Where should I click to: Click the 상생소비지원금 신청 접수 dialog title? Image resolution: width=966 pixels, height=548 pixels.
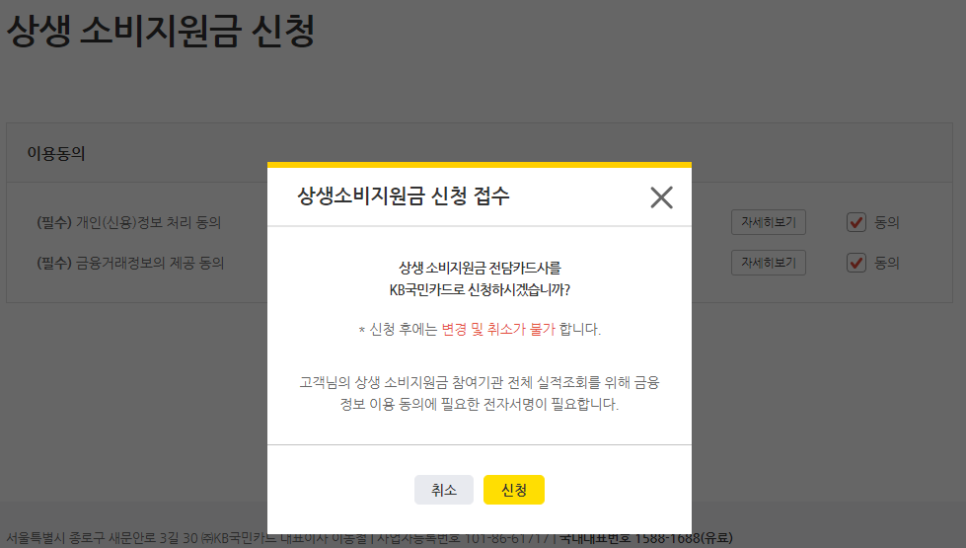(404, 196)
